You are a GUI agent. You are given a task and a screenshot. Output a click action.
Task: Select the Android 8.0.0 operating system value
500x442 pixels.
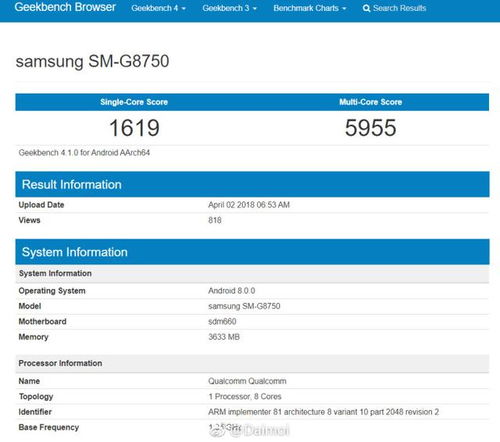click(x=232, y=291)
